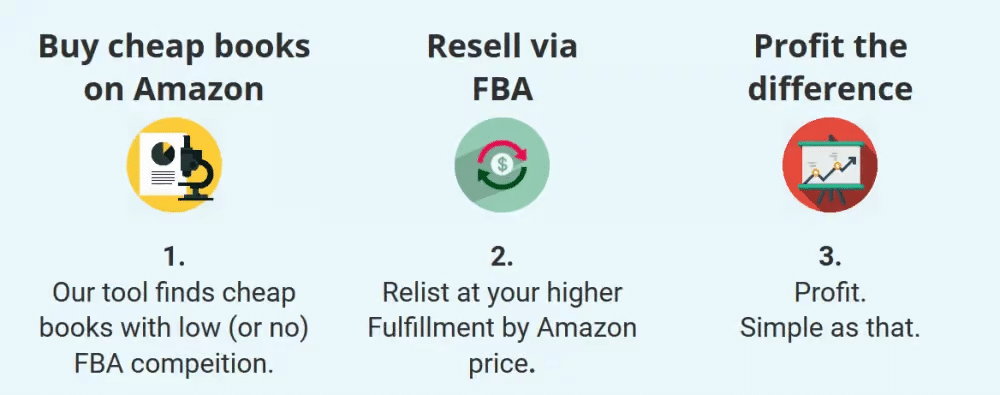
Task: Click the yellow microscope research icon
Action: (174, 165)
